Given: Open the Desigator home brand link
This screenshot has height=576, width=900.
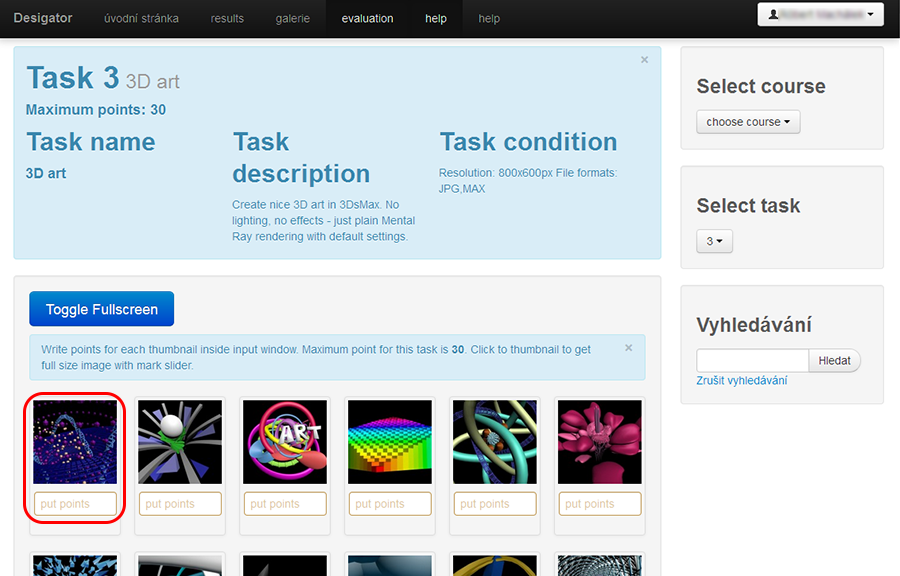Looking at the screenshot, I should tap(43, 18).
